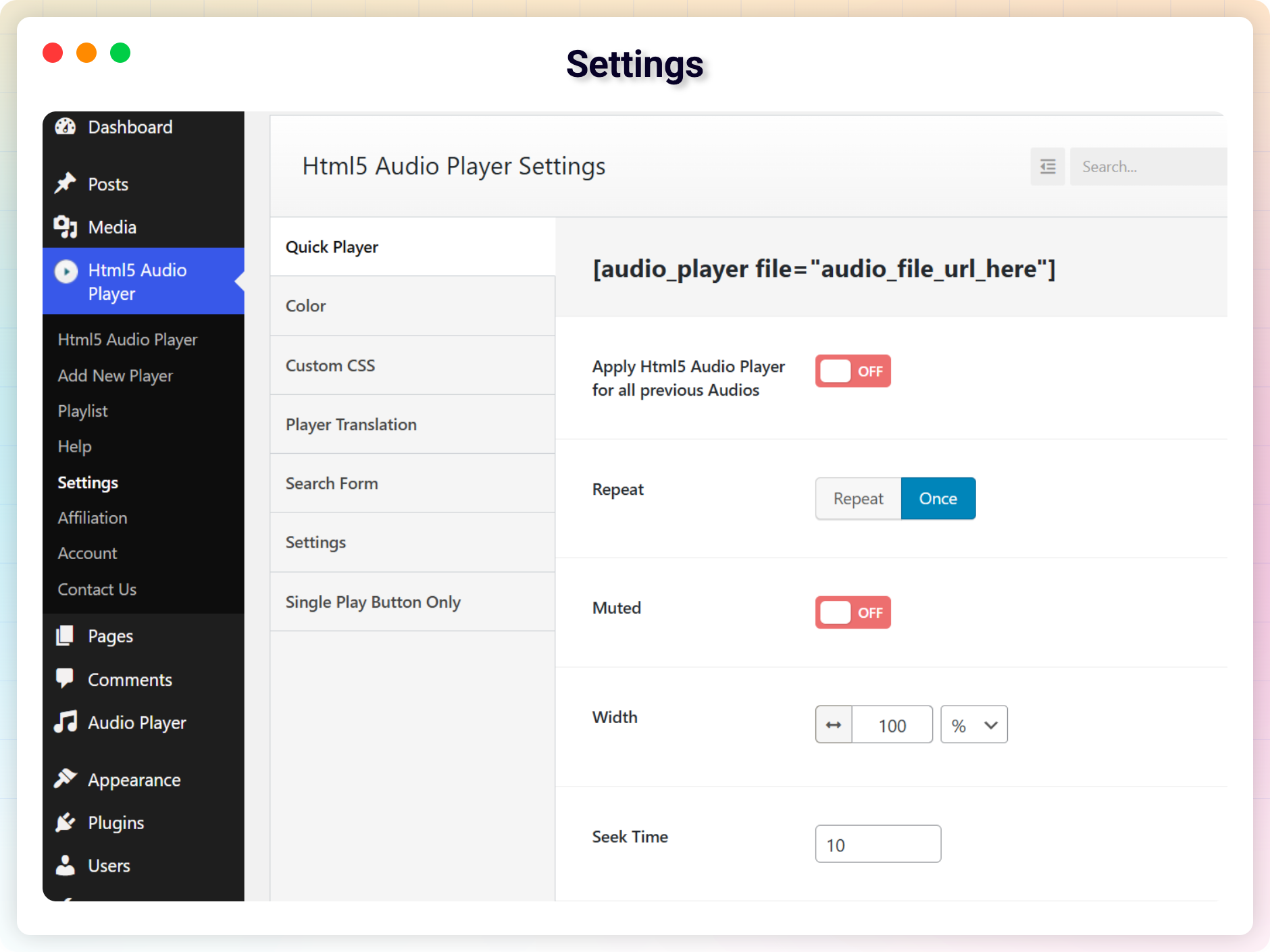Open Html5 Audio Player submenu link
This screenshot has width=1270, height=952.
click(x=128, y=340)
